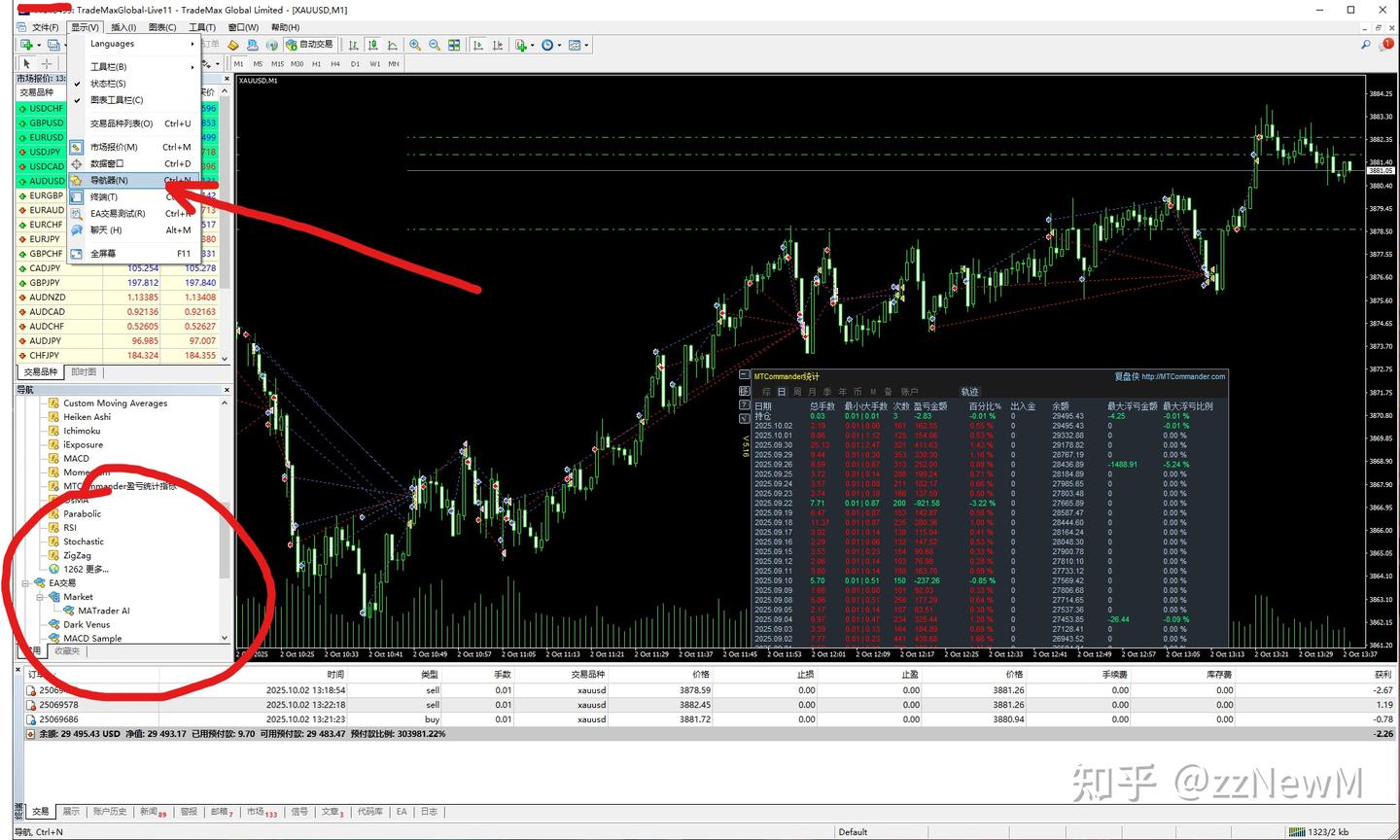1400x840 pixels.
Task: Select the crosshair tool
Action: (46, 63)
